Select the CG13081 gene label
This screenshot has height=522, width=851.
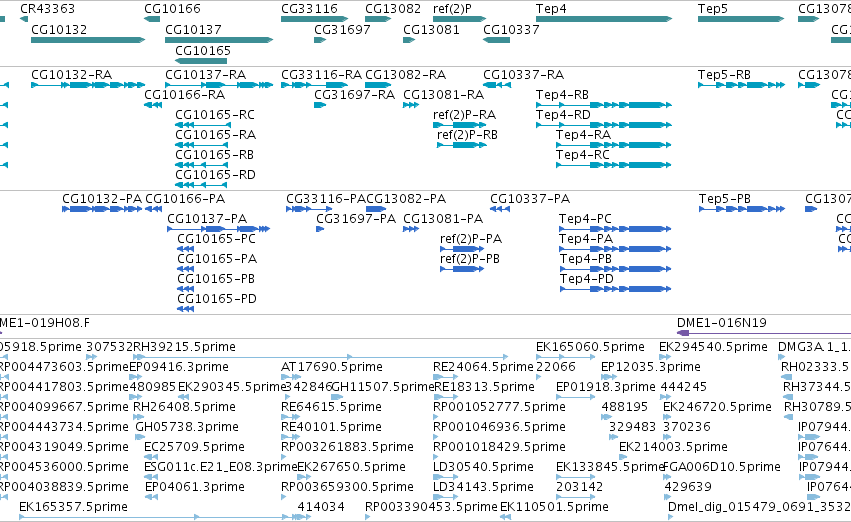point(431,29)
